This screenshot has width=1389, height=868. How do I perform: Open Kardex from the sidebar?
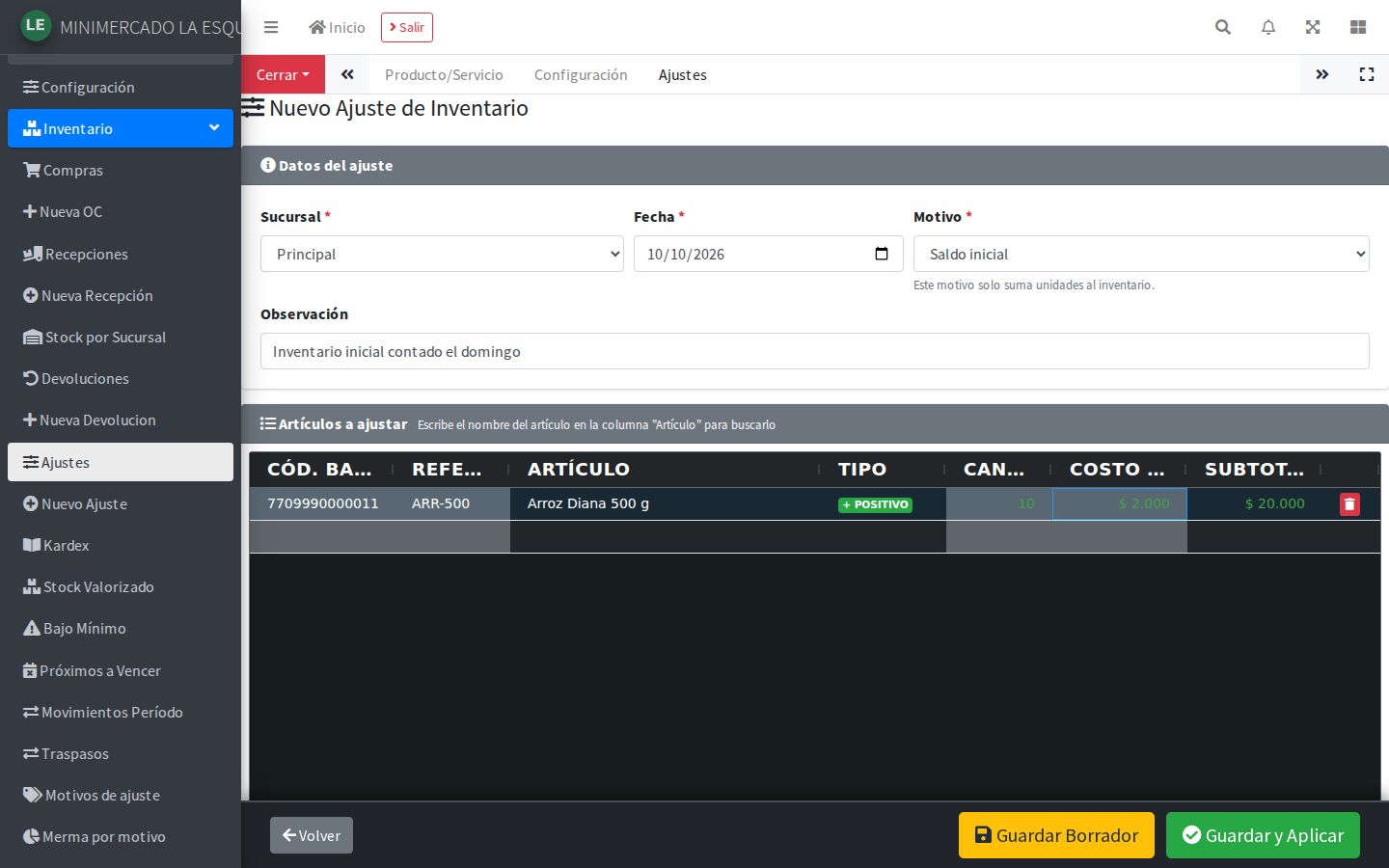(121, 545)
